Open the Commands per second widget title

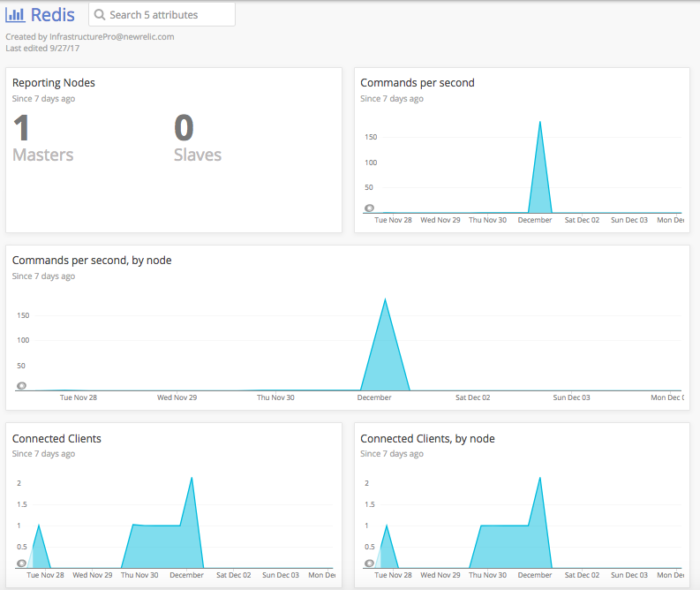(x=417, y=83)
